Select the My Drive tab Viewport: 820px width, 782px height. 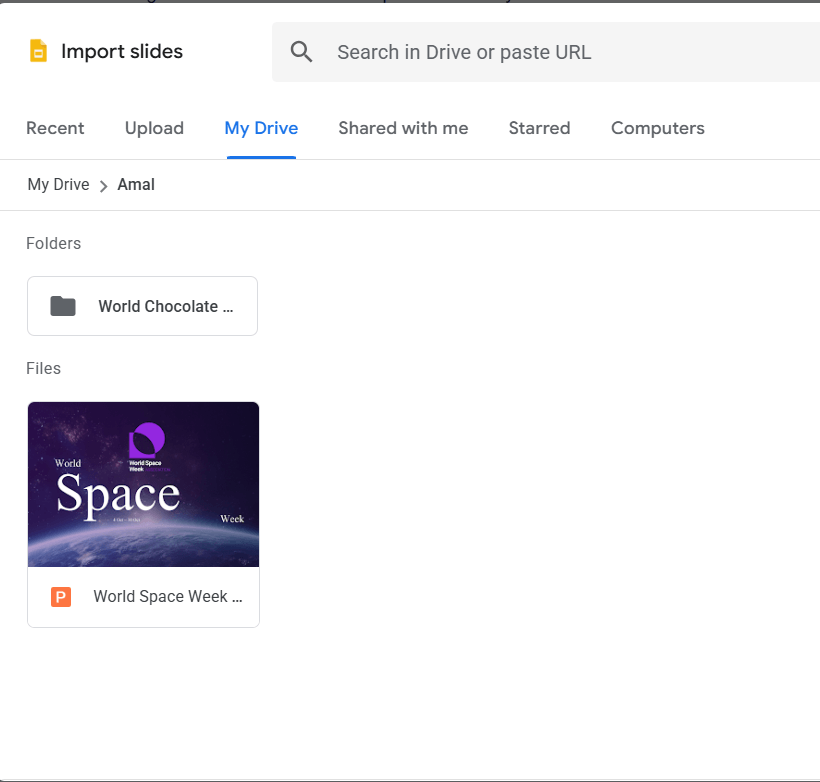261,128
